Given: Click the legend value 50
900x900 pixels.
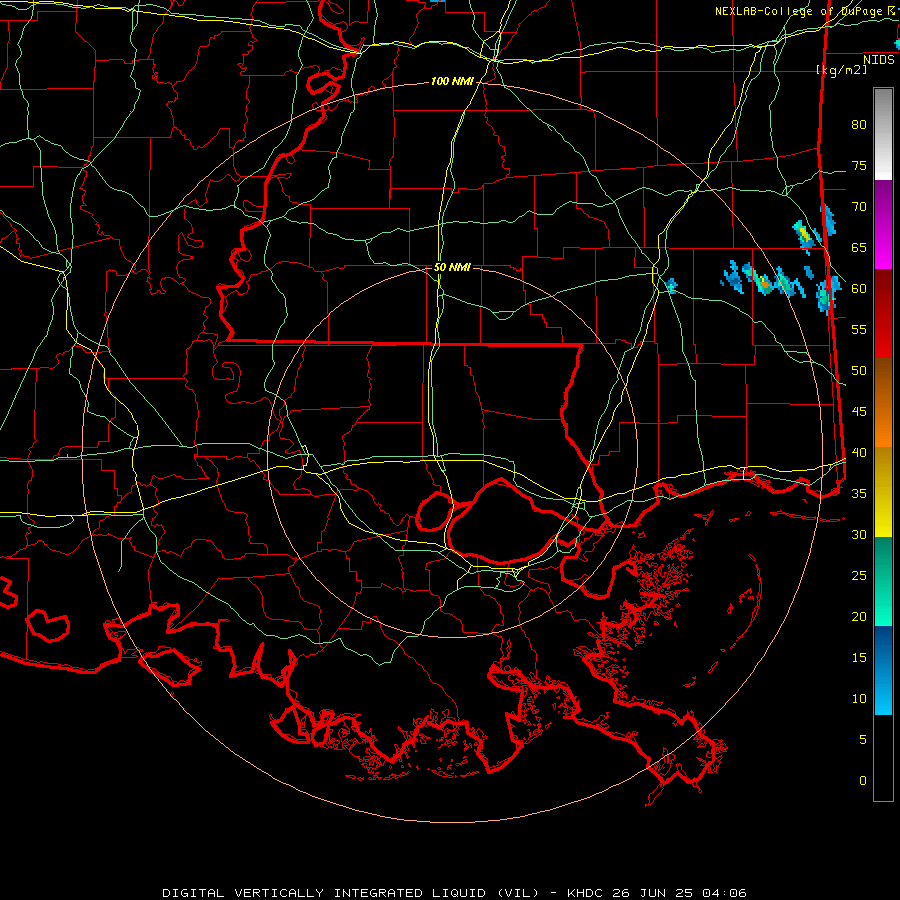Looking at the screenshot, I should coord(859,371).
